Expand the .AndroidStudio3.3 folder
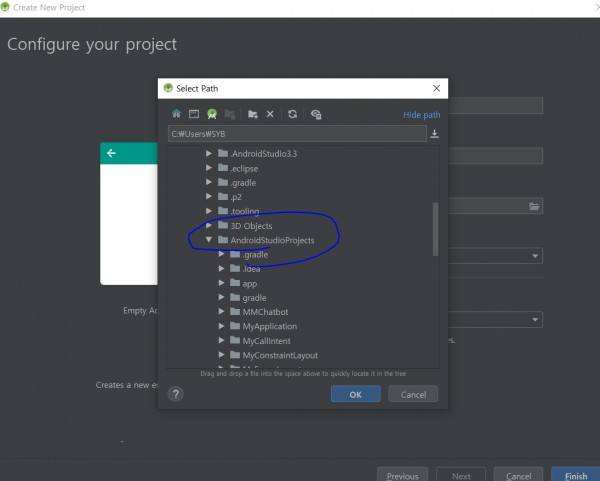 click(209, 153)
